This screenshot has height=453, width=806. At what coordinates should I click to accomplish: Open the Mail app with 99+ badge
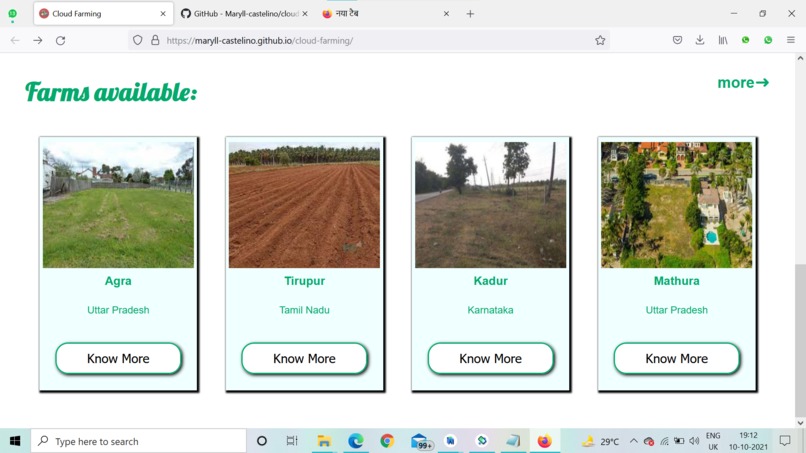tap(420, 441)
